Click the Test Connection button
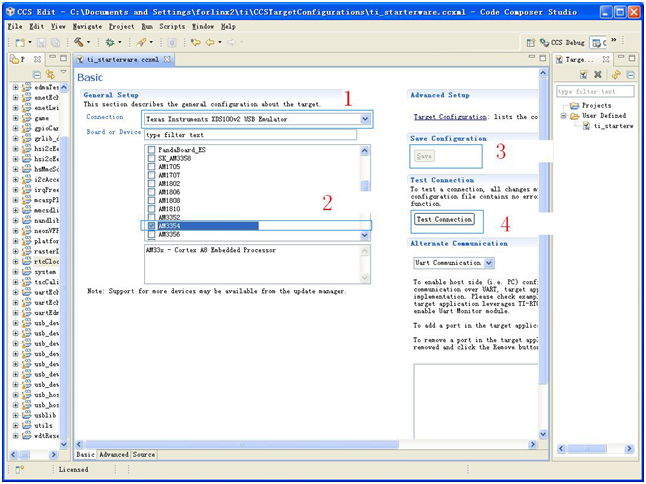 (x=444, y=219)
